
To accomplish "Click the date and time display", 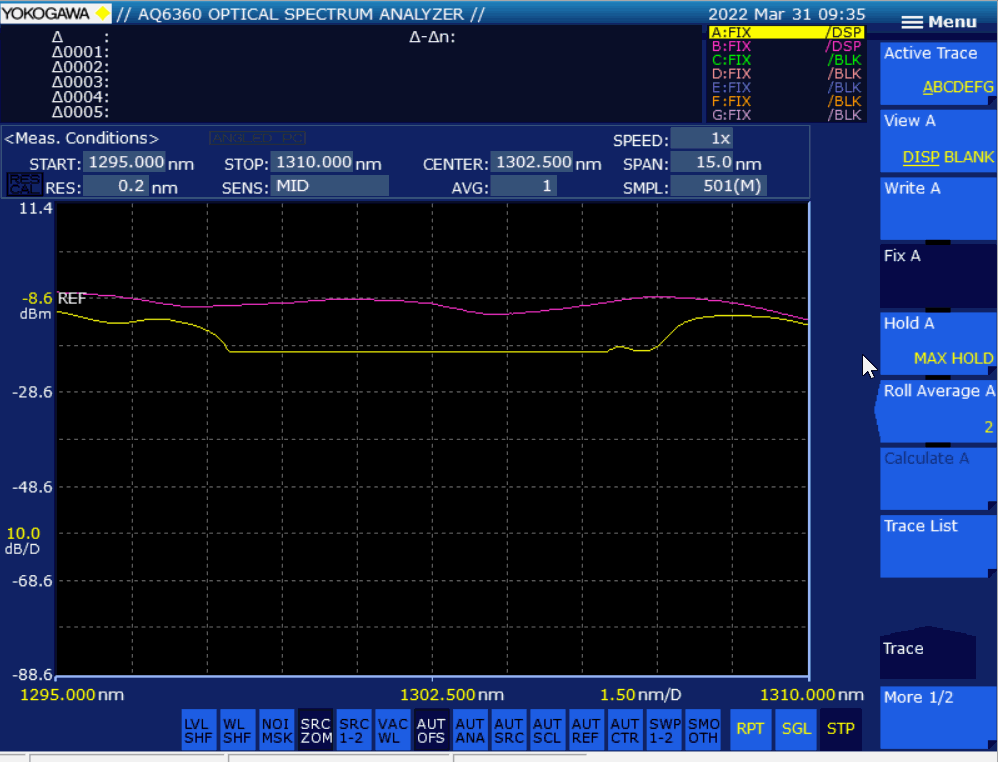I will coord(787,14).
